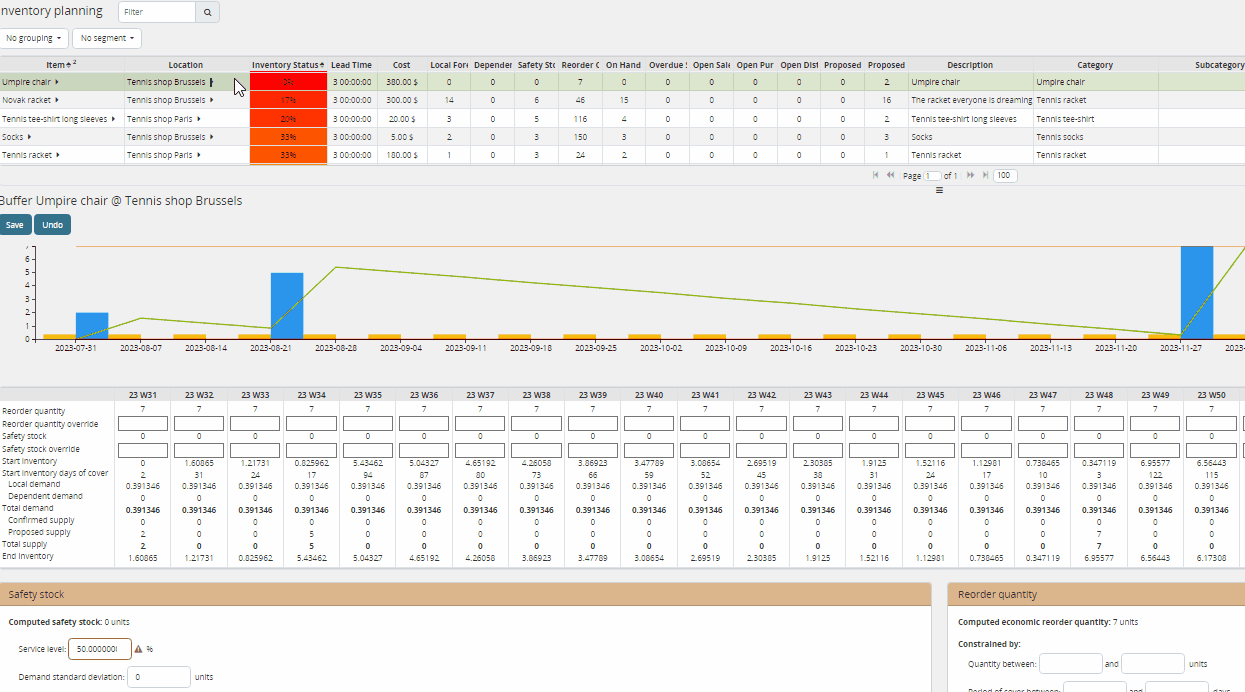Click the Save button
The height and width of the screenshot is (692, 1245).
tap(15, 225)
